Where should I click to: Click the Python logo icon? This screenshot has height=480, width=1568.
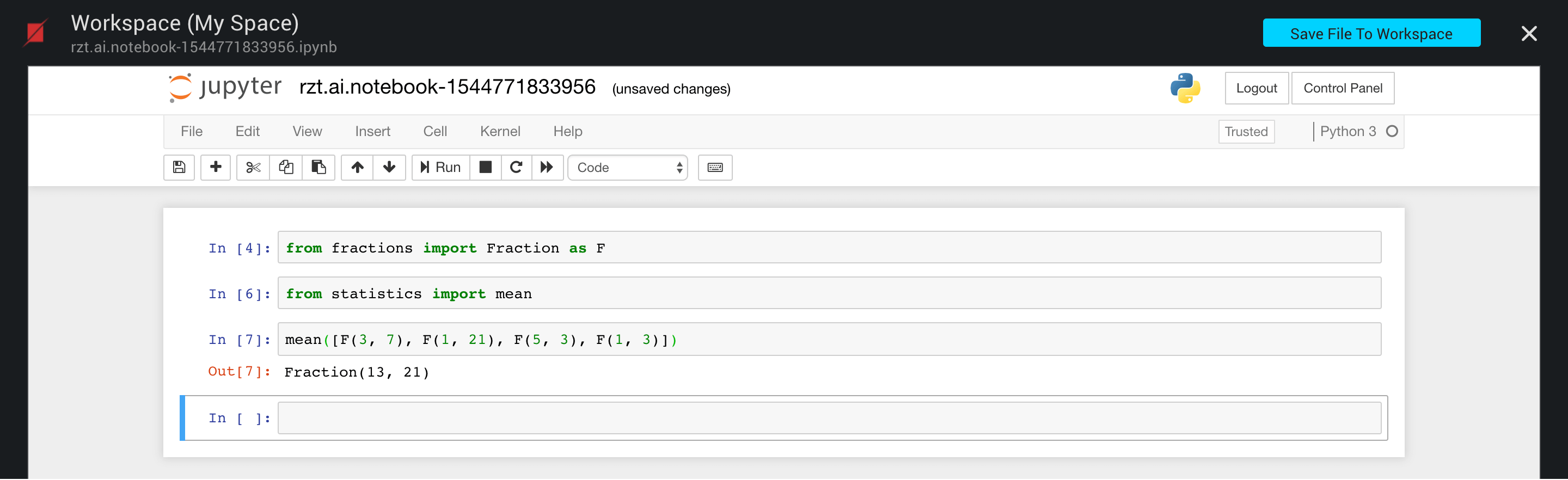pos(1185,88)
